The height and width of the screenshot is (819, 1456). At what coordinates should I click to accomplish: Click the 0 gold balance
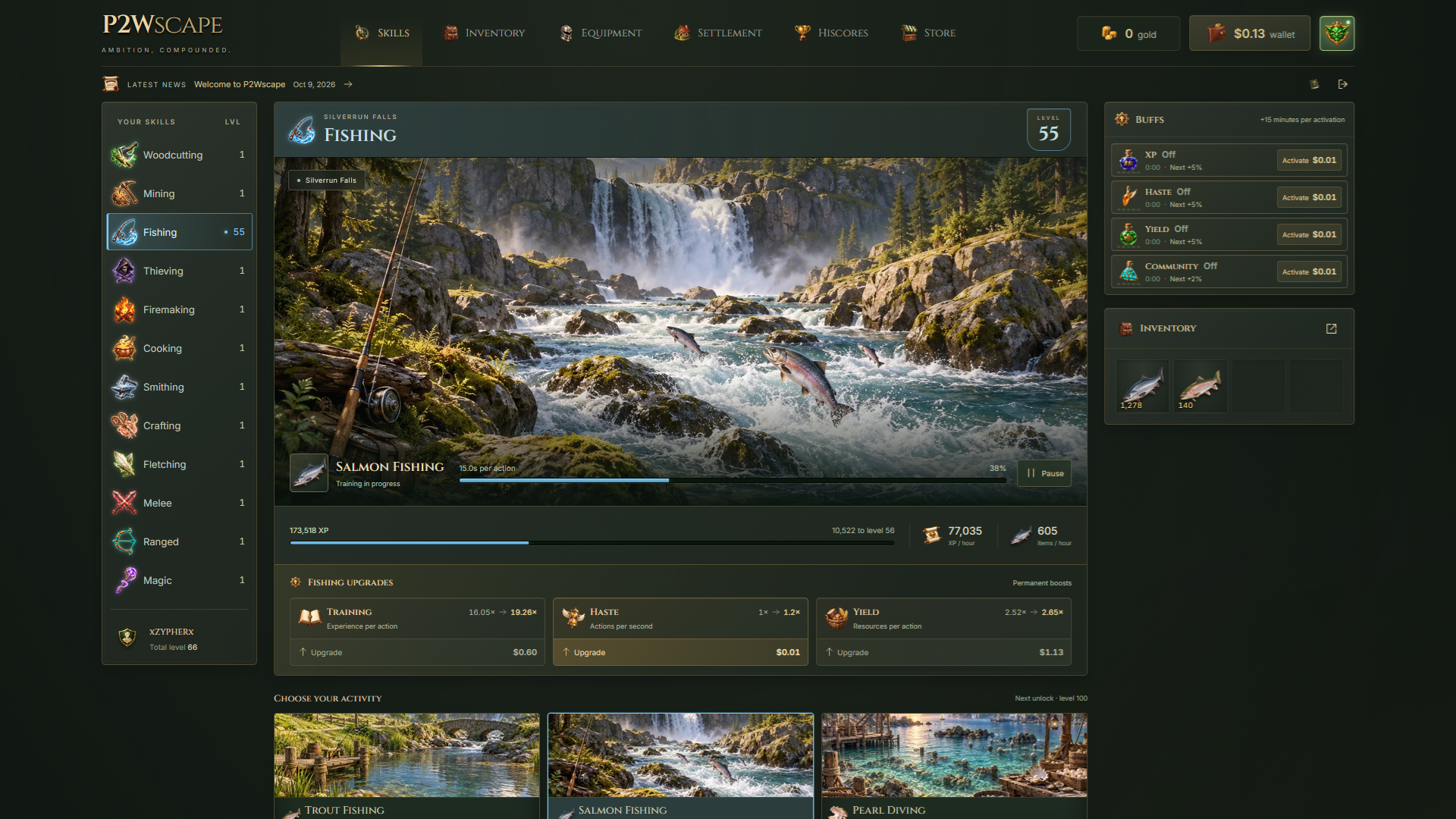tap(1128, 33)
